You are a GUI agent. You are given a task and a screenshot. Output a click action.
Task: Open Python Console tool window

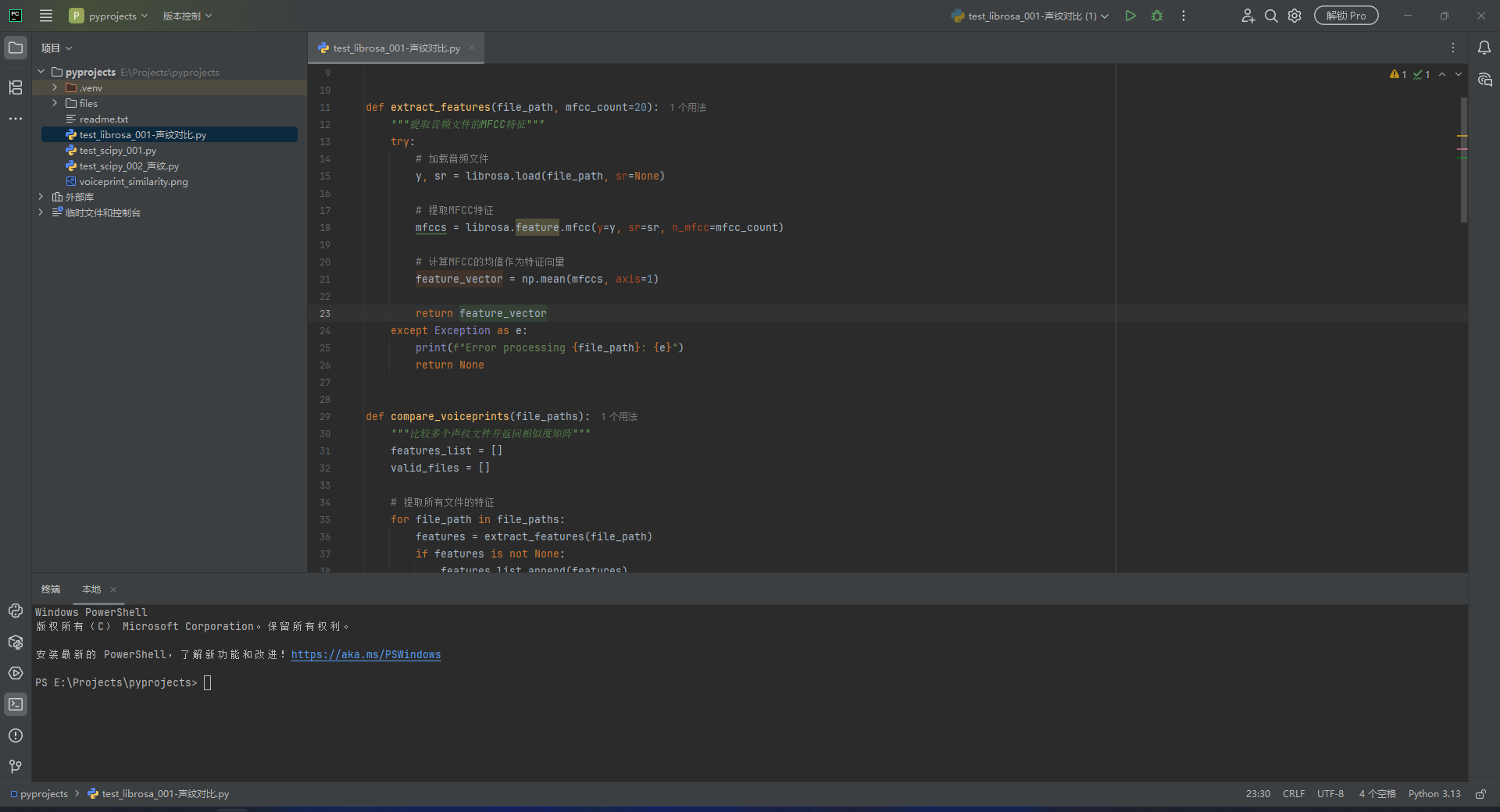[16, 611]
